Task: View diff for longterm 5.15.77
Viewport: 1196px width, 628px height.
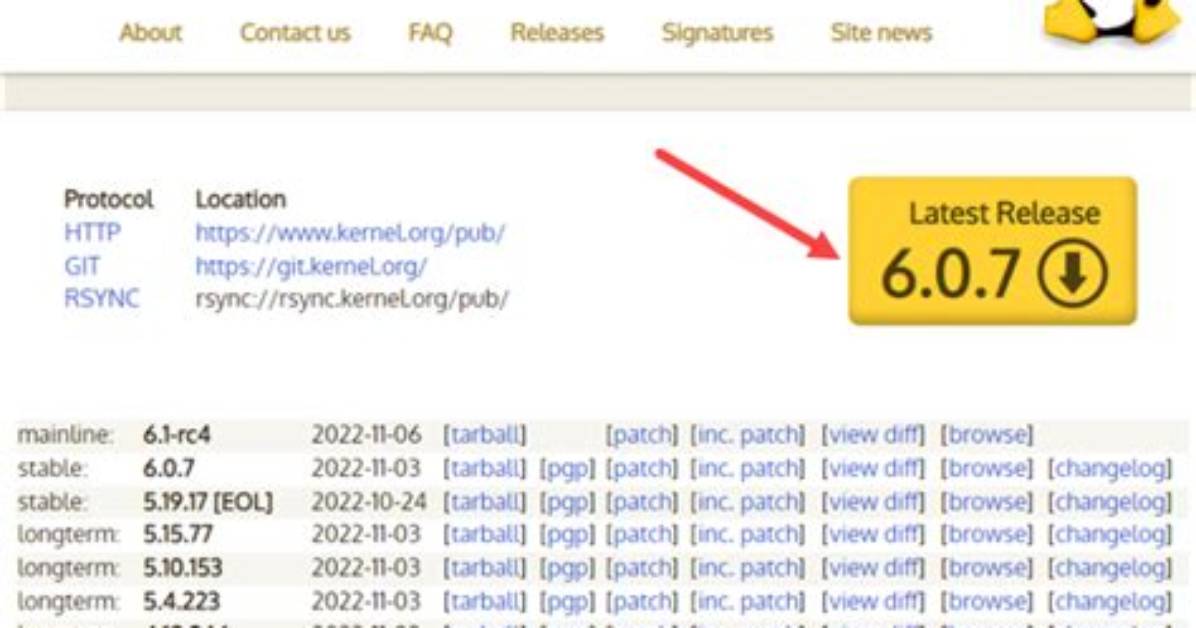Action: [x=873, y=534]
